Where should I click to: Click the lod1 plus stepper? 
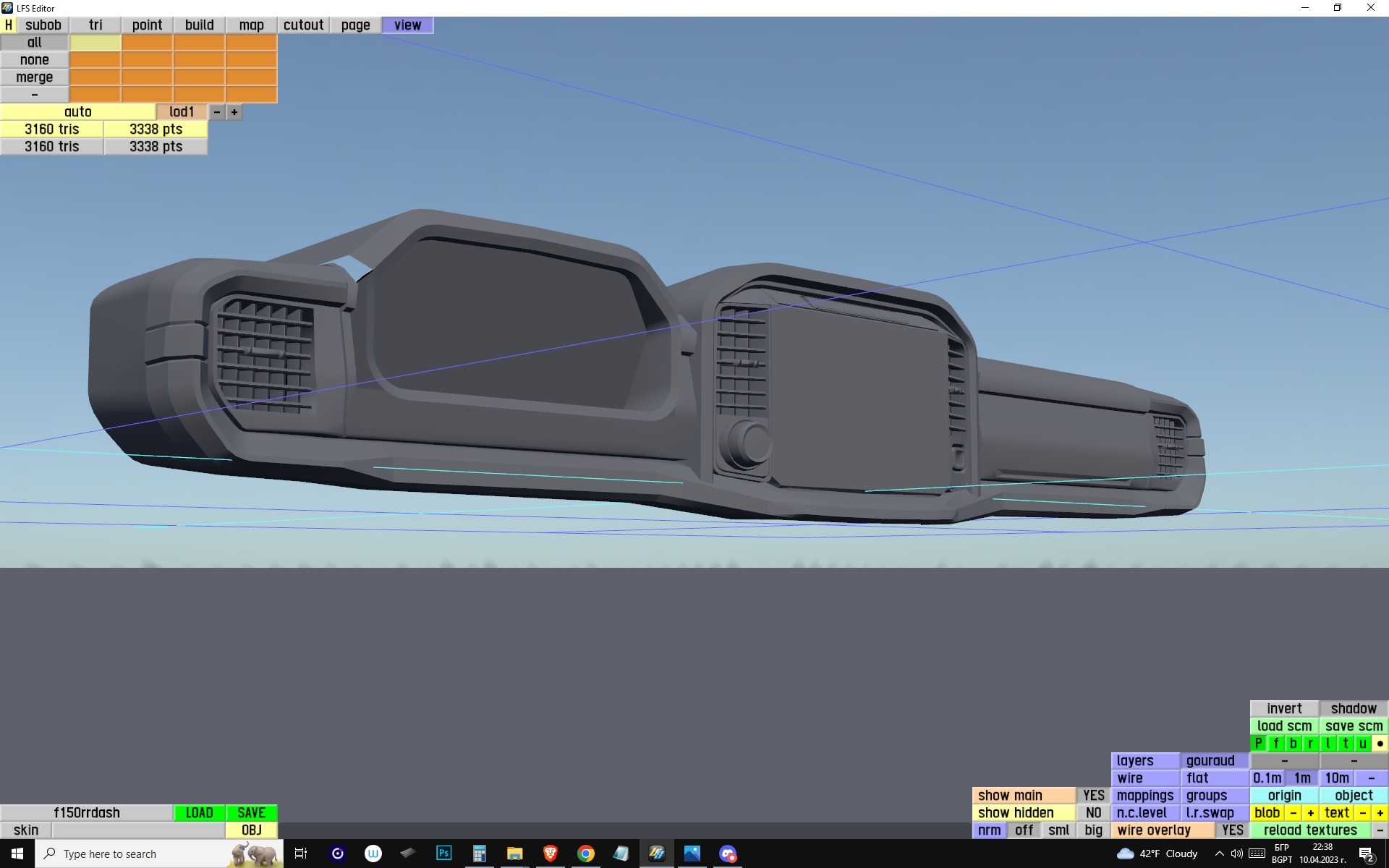[x=234, y=112]
